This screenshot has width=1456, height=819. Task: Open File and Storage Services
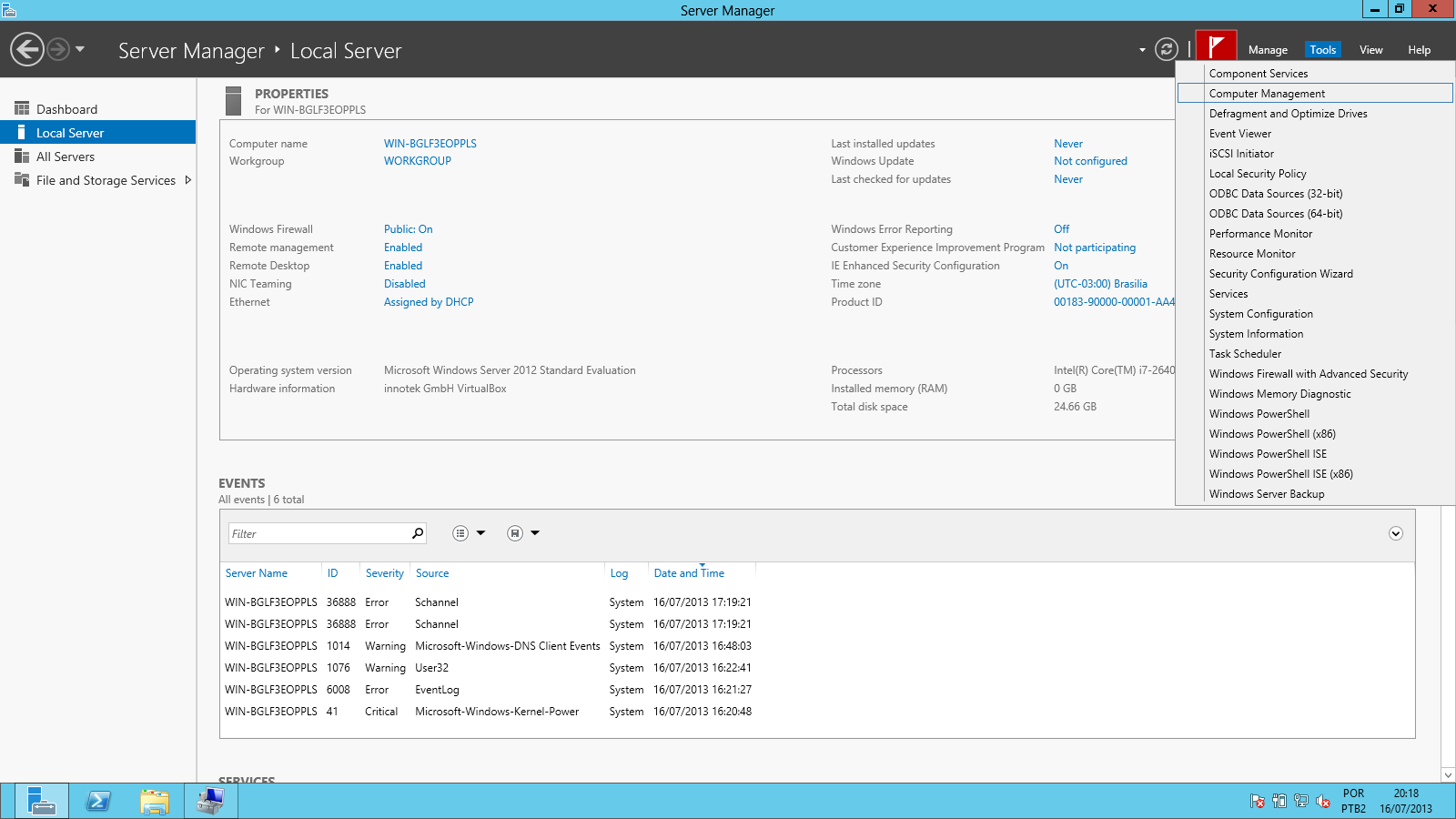click(x=97, y=180)
